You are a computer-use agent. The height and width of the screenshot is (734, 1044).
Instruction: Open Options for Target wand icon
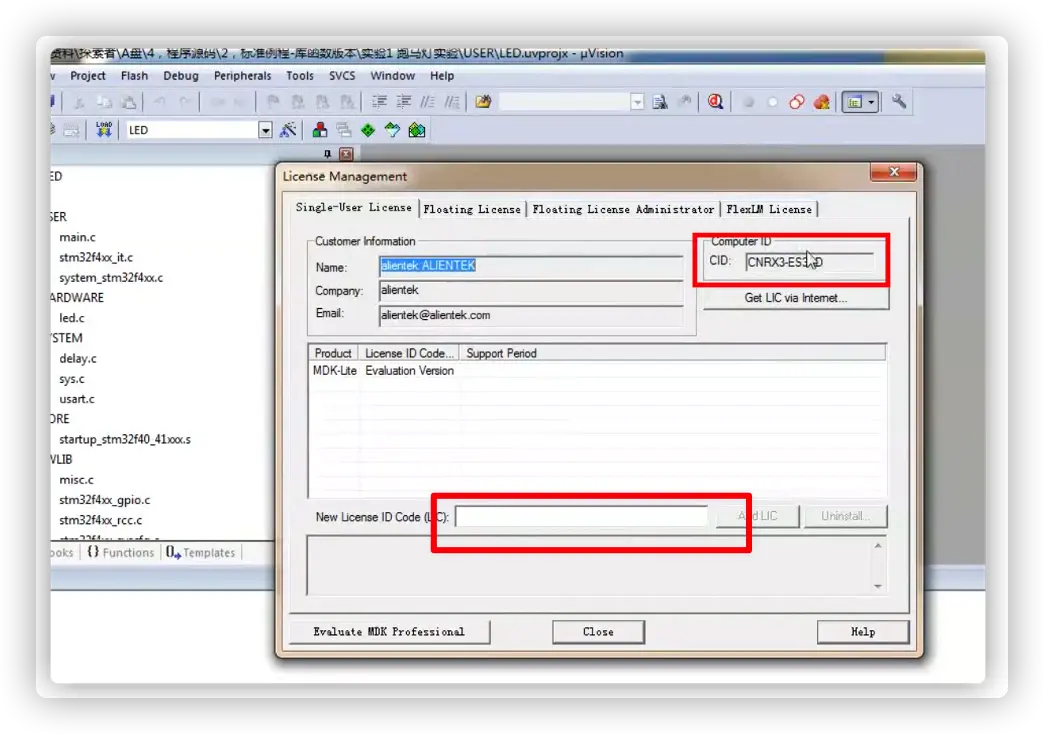click(x=288, y=130)
